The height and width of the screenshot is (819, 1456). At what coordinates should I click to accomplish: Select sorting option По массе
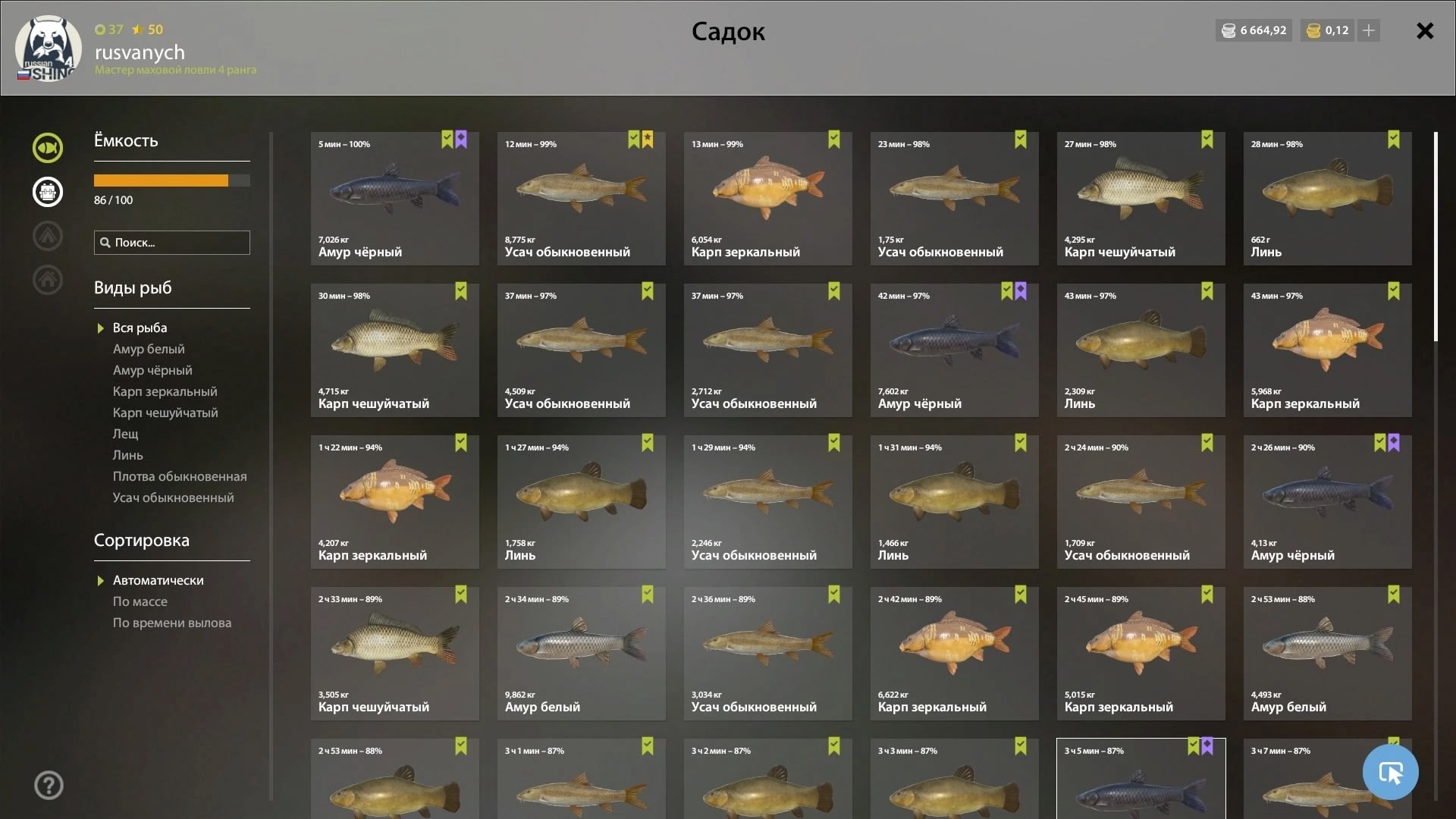coord(140,601)
